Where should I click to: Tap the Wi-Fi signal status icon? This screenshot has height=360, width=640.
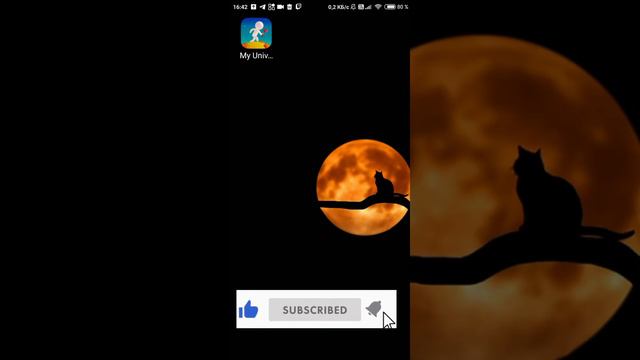pyautogui.click(x=378, y=7)
